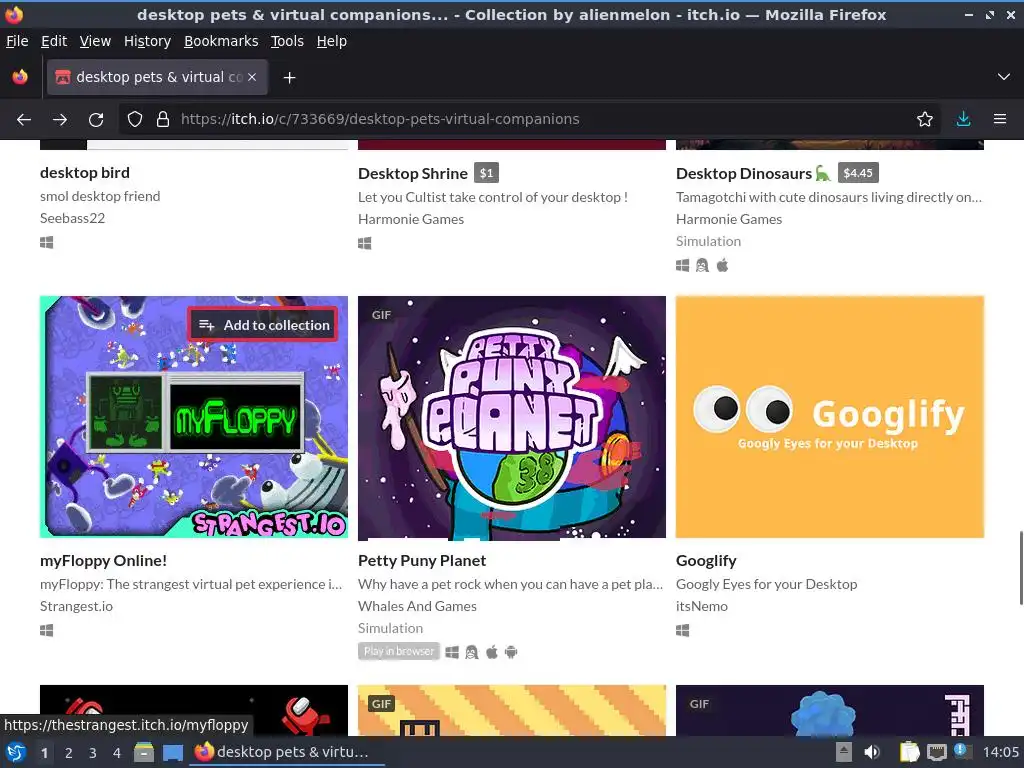Visit Harmonie Games under Desktop Dinosaurs
This screenshot has width=1024, height=768.
coord(729,219)
